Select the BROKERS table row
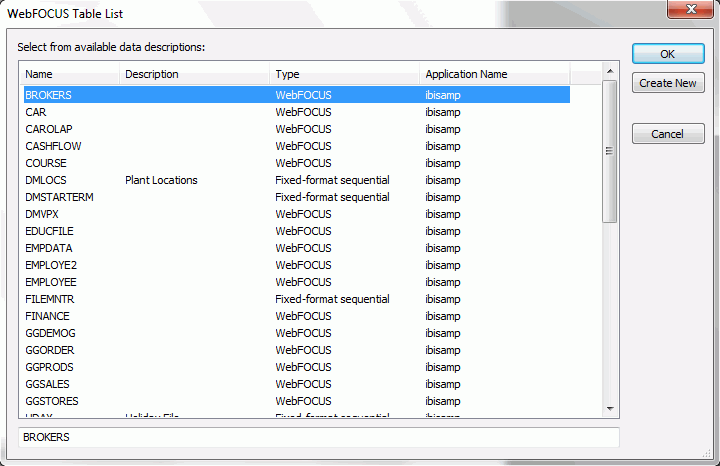 click(x=297, y=95)
